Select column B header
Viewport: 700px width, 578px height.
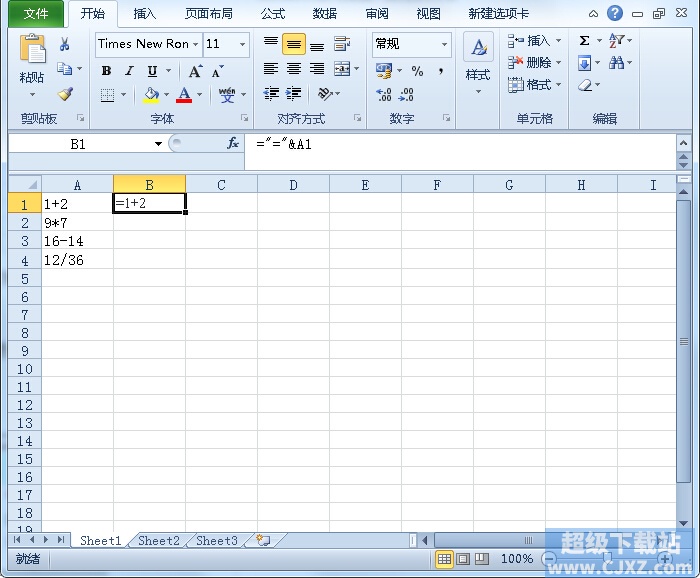click(x=150, y=184)
